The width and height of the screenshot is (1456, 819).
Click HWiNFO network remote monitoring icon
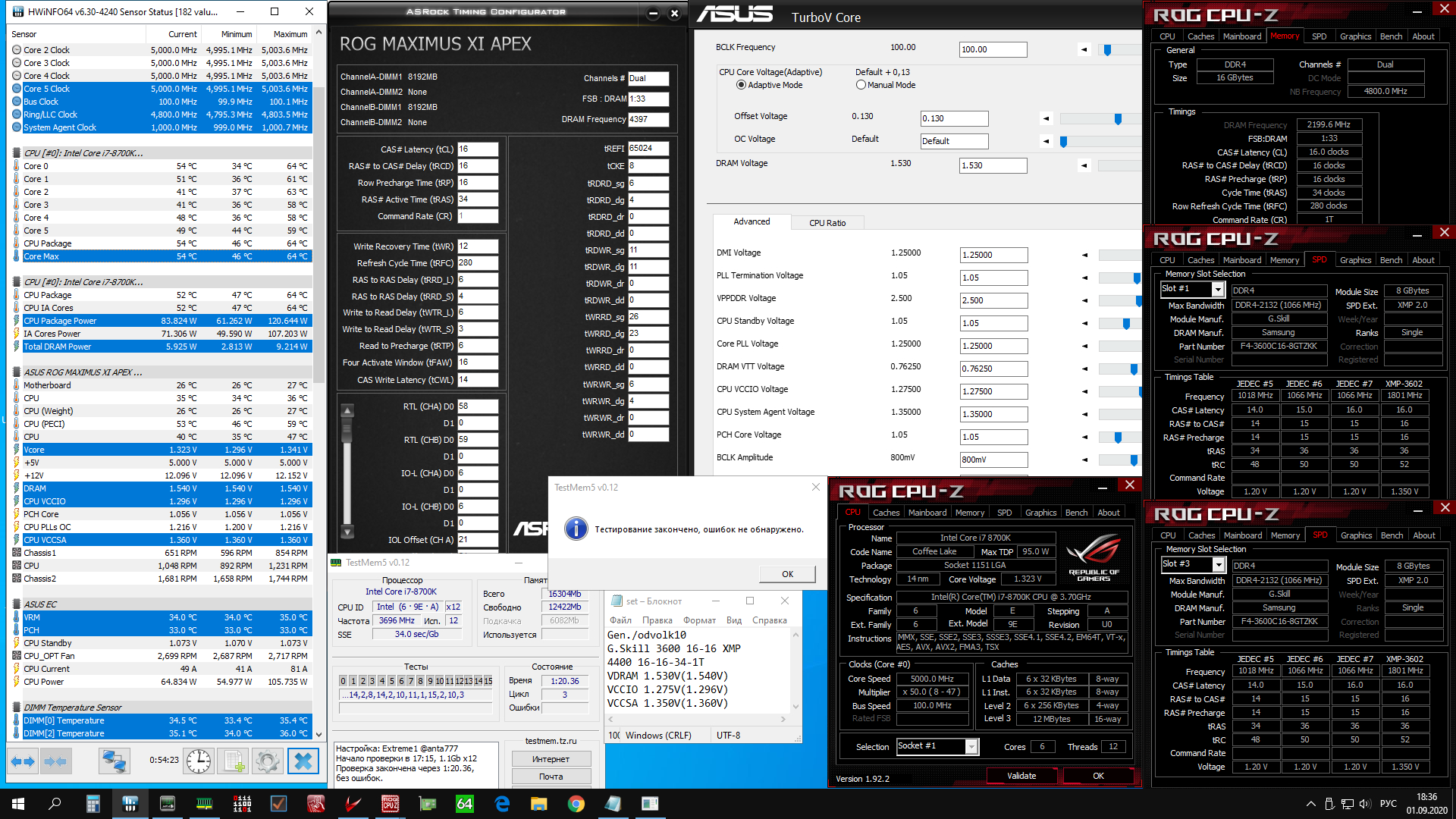pyautogui.click(x=115, y=761)
